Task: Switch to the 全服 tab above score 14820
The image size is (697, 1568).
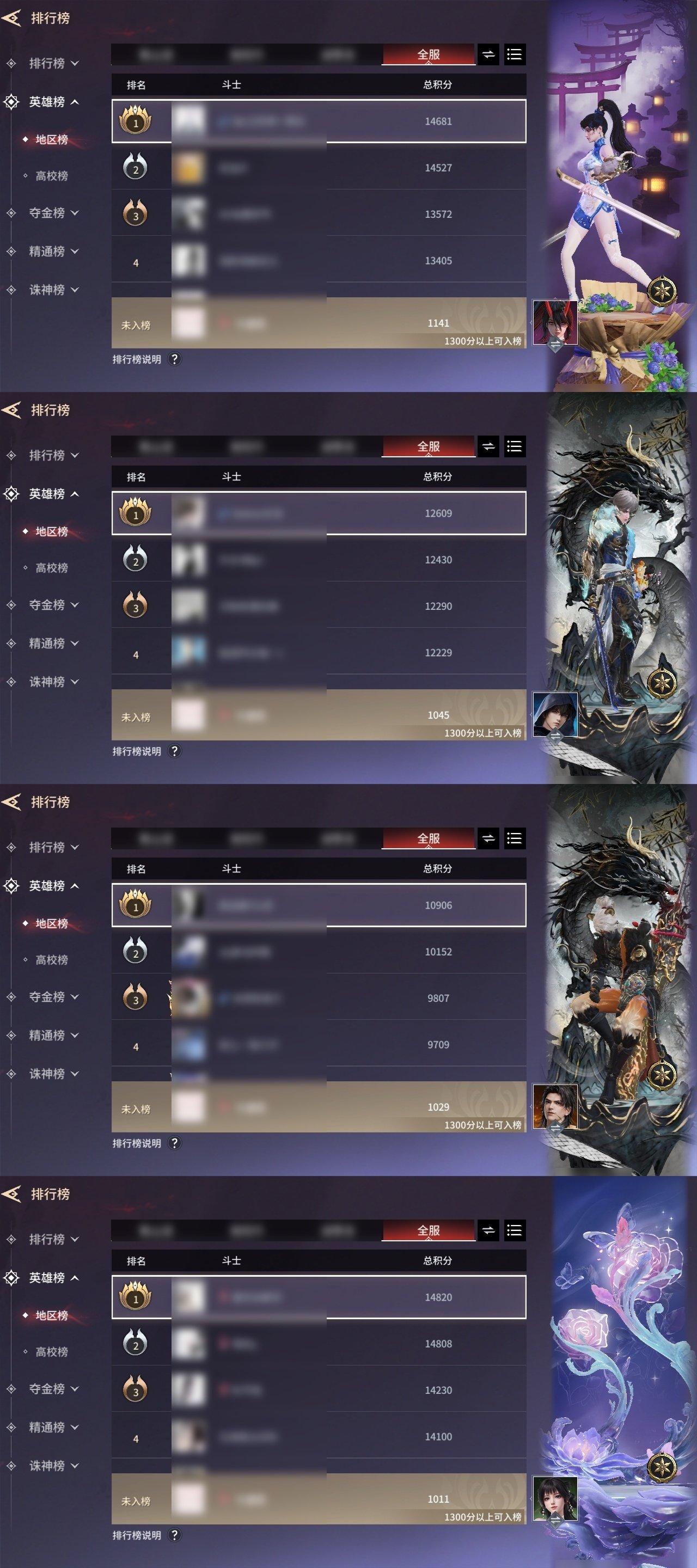Action: click(429, 1231)
